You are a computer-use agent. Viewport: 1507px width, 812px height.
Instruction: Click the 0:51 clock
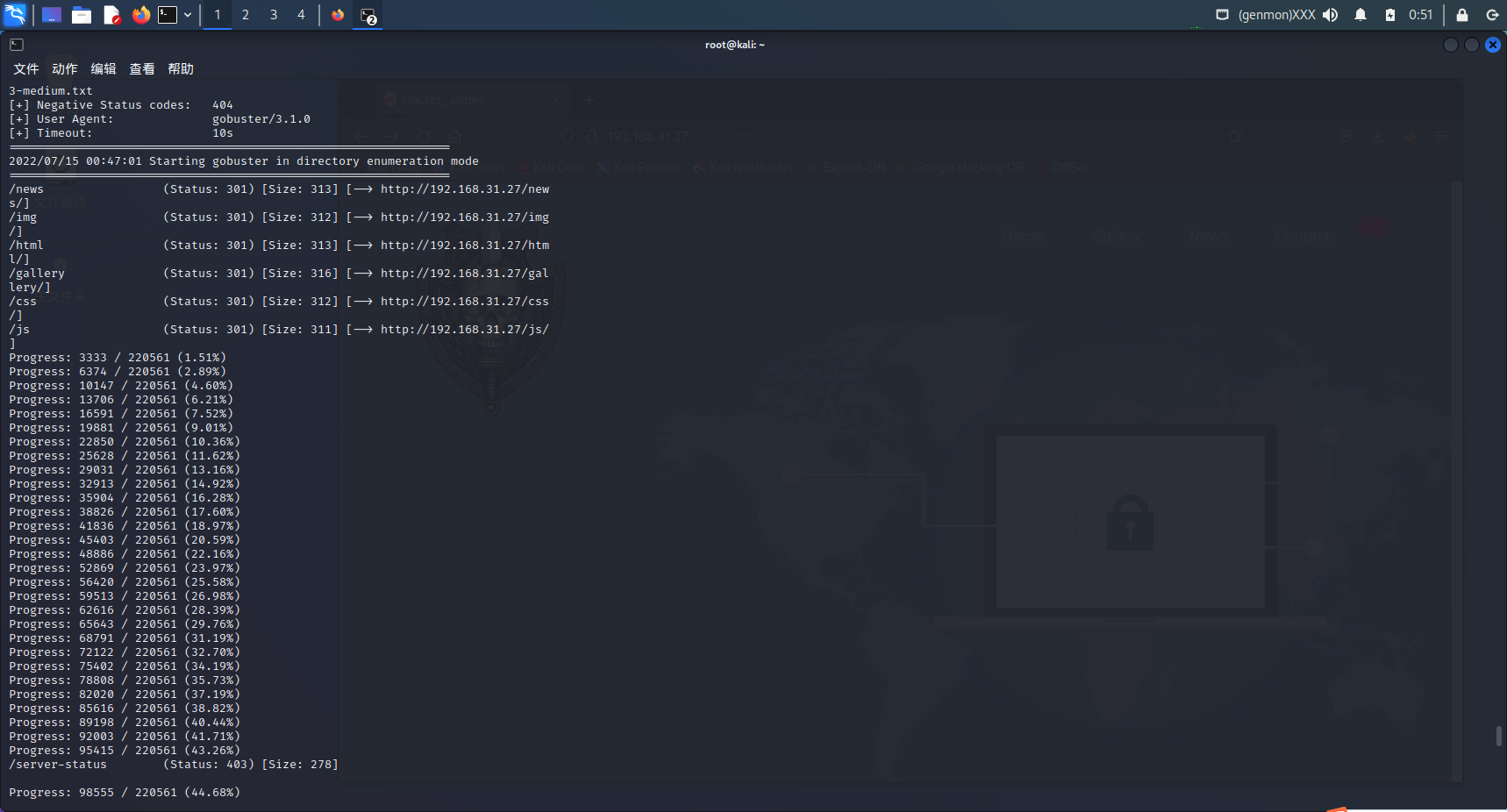tap(1420, 15)
